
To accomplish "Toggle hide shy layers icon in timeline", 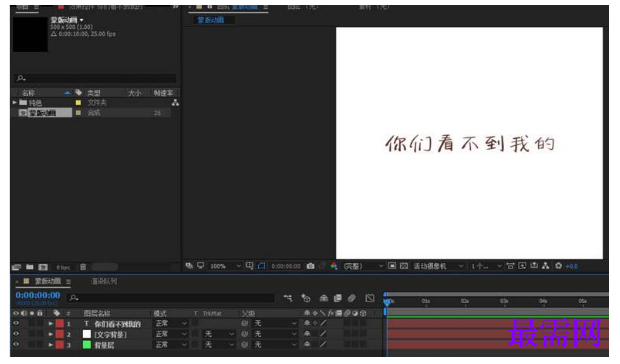I will tap(324, 298).
